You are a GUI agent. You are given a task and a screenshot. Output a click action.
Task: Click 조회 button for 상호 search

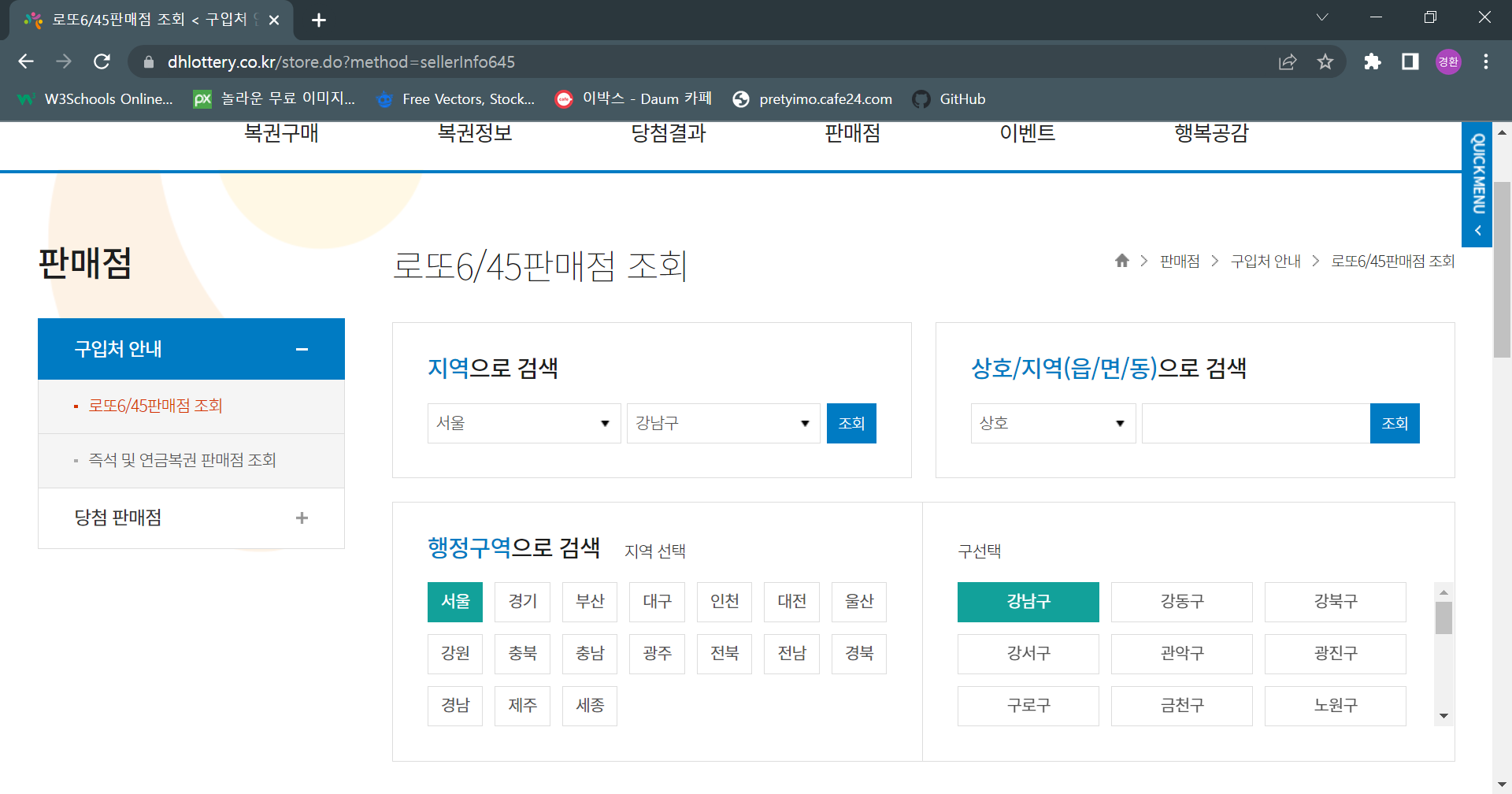(1395, 423)
